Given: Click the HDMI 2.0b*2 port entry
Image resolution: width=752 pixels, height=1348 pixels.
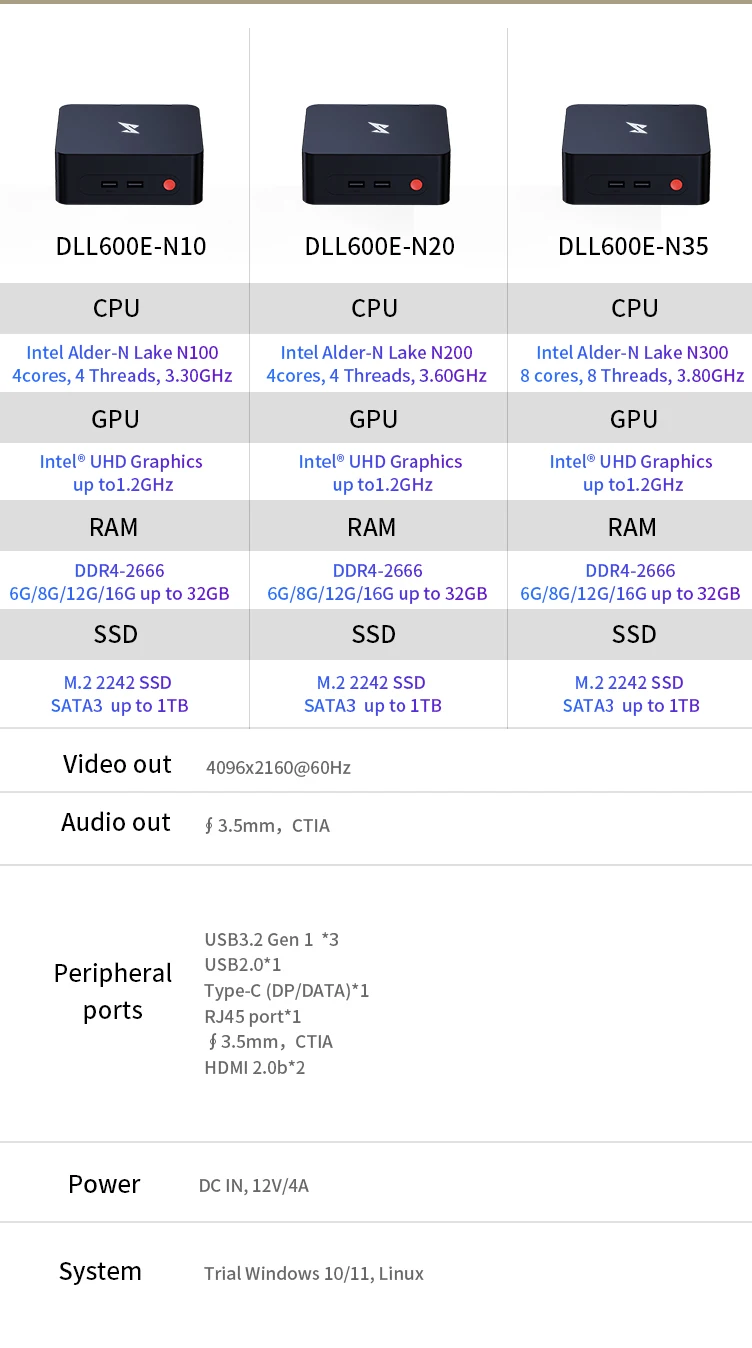Looking at the screenshot, I should pos(255,1068).
